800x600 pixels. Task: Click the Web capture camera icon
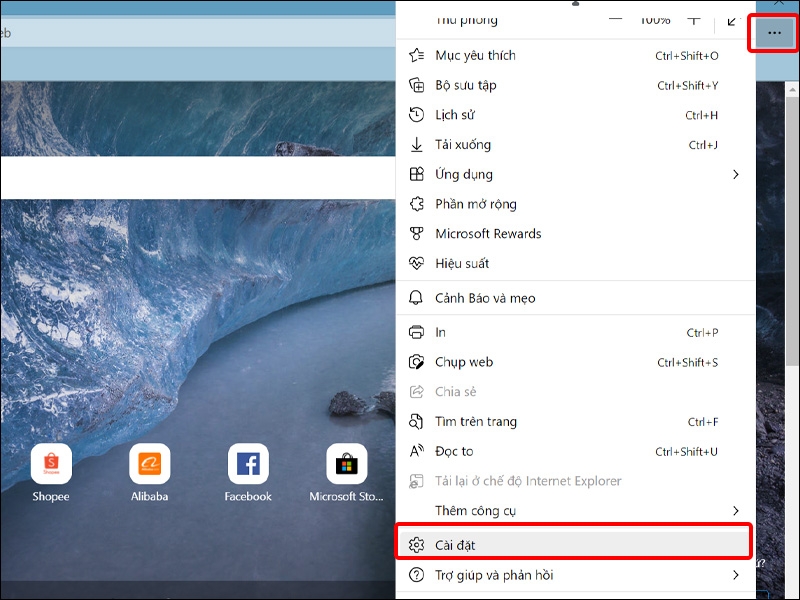coord(416,362)
